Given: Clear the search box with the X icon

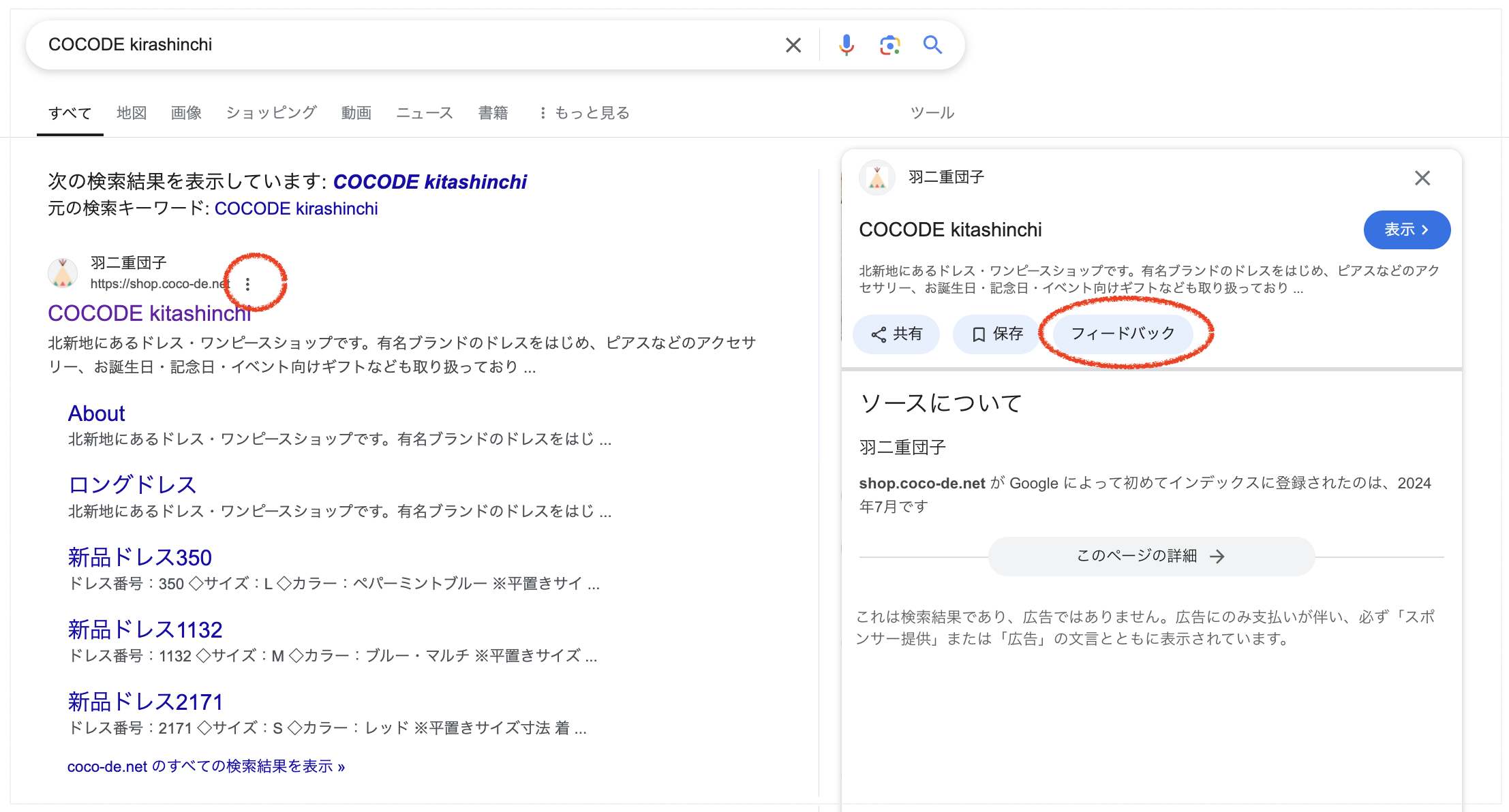Looking at the screenshot, I should pos(793,45).
